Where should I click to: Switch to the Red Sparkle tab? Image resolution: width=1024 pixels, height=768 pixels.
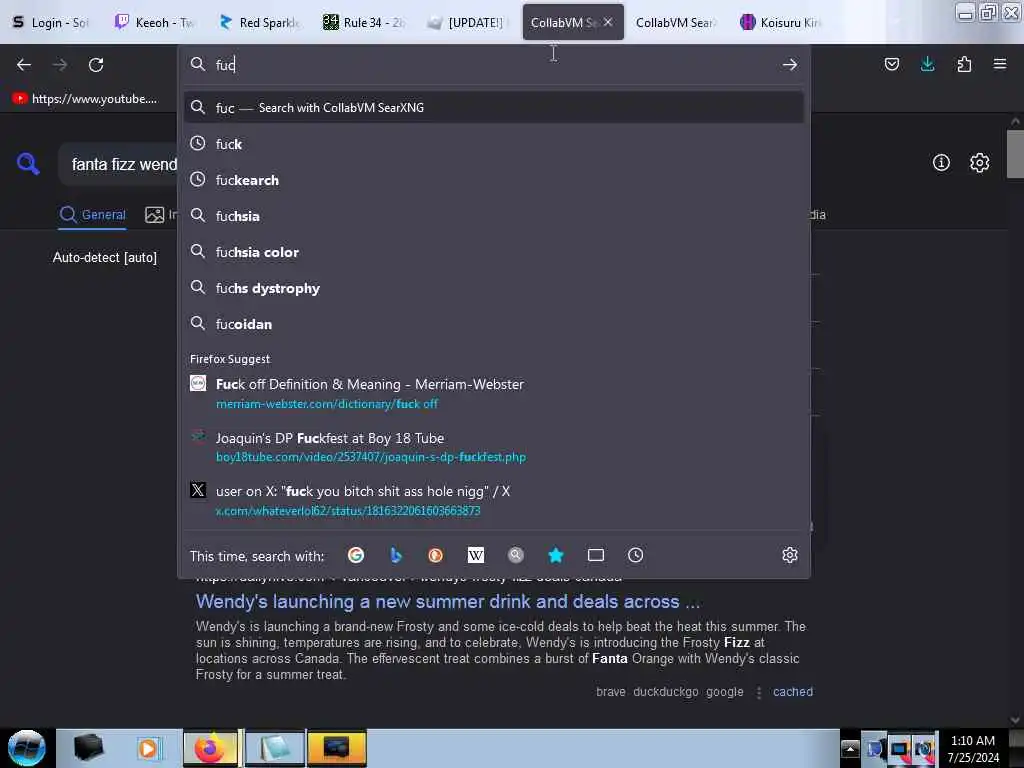[260, 22]
